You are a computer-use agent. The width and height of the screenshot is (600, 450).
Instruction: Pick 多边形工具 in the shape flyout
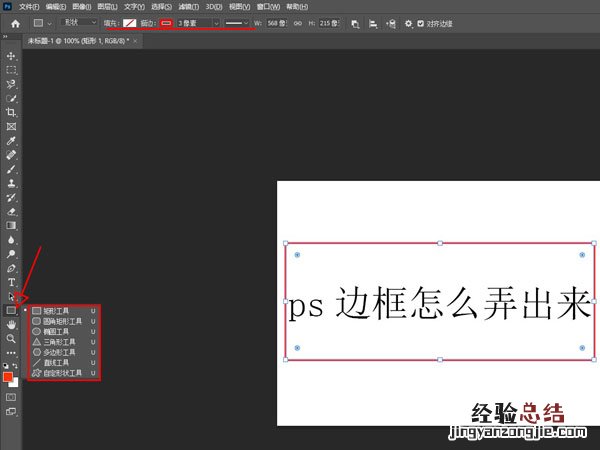click(x=57, y=353)
